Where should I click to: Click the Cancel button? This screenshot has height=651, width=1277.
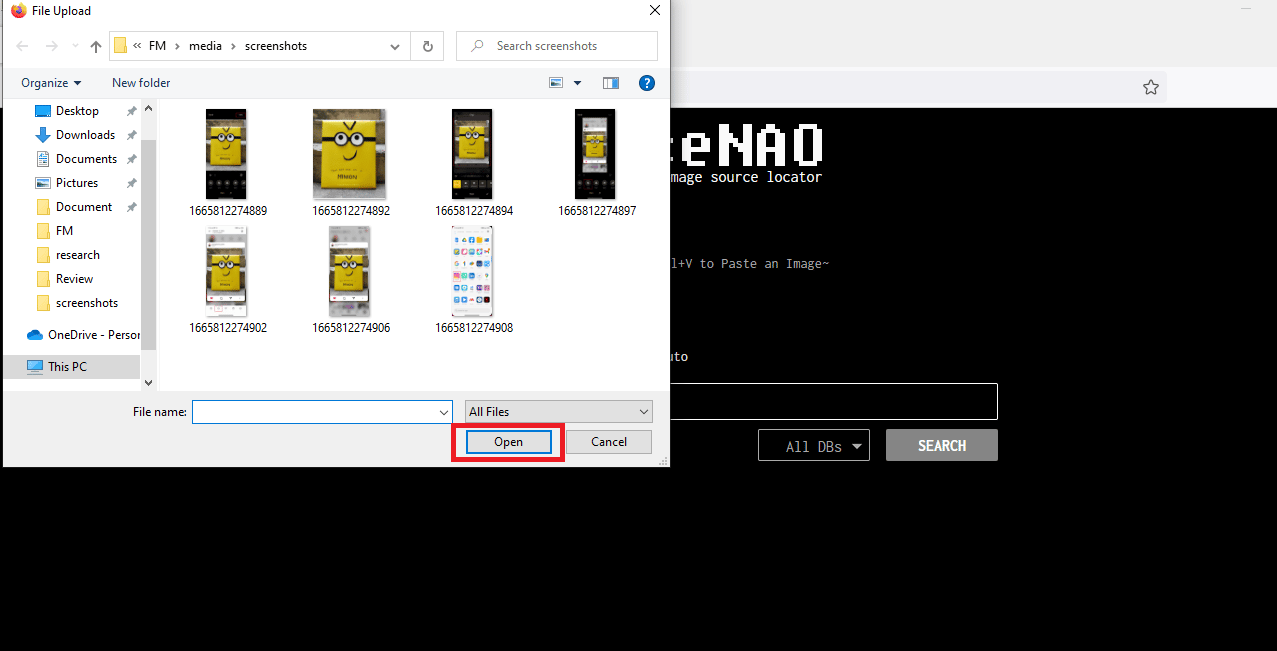tap(609, 442)
